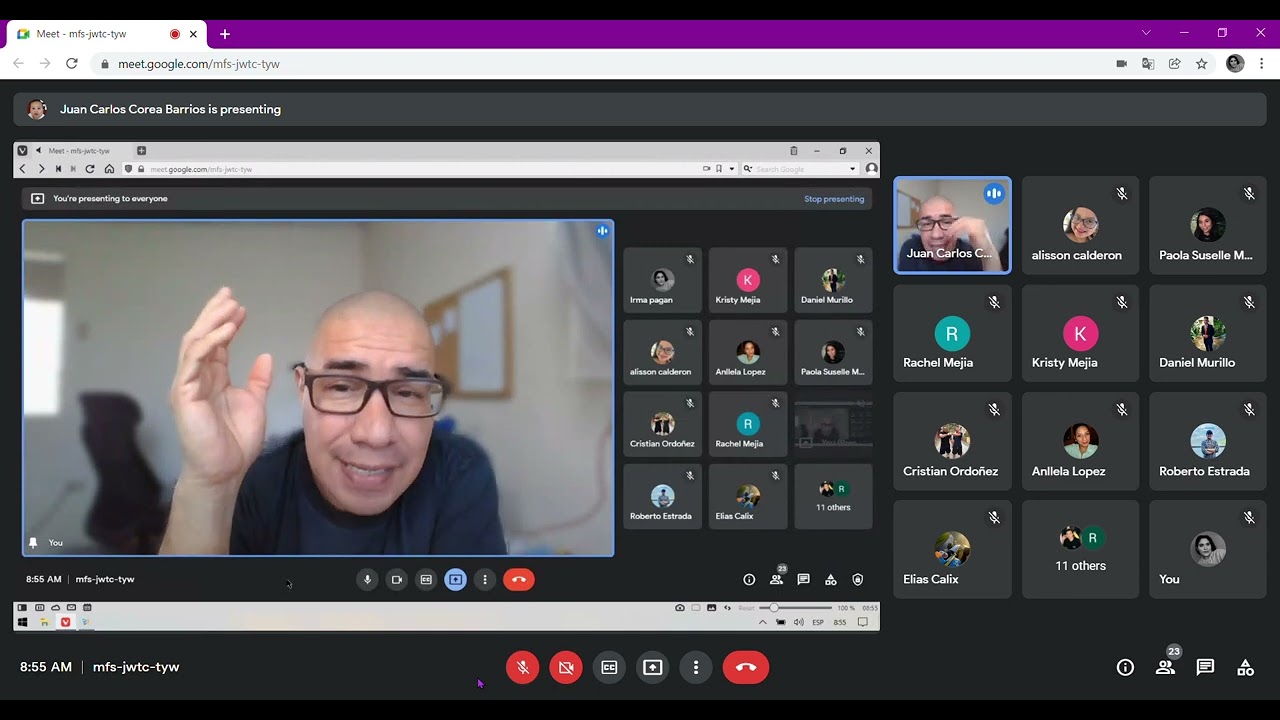Click the presenter's main video in shared screen
The height and width of the screenshot is (720, 1280).
318,388
